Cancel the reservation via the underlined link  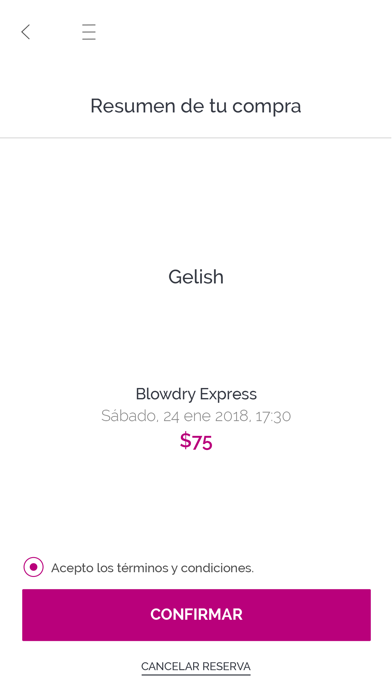(196, 667)
